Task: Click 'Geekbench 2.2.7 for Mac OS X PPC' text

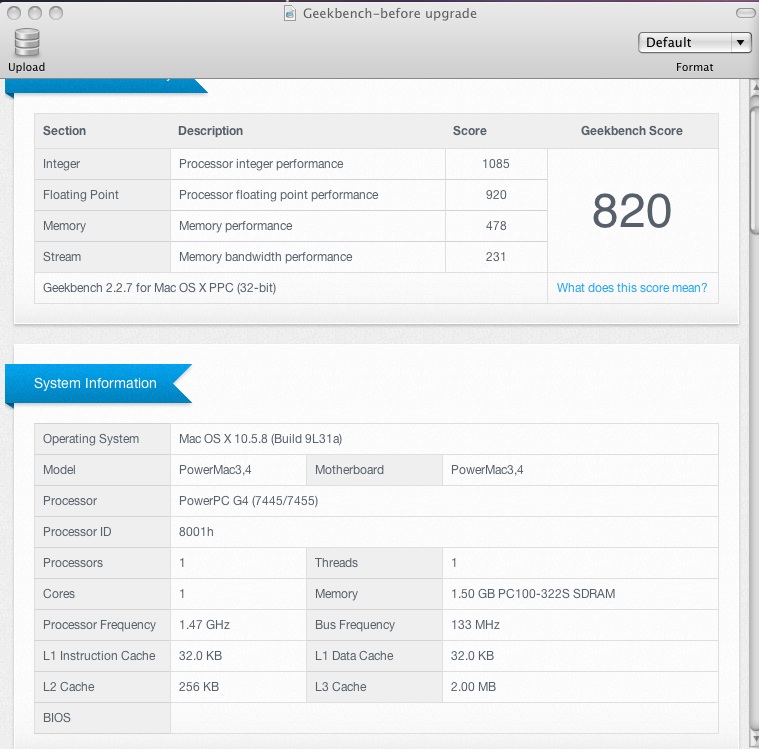Action: click(159, 288)
